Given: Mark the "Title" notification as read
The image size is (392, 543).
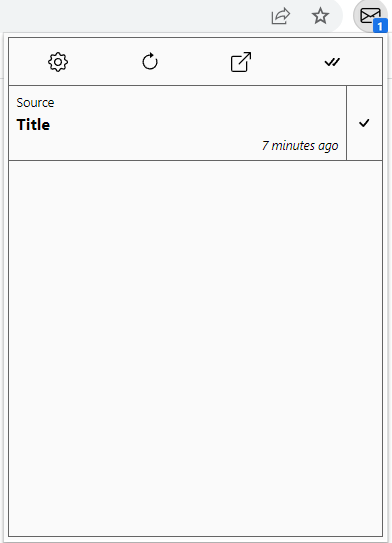Looking at the screenshot, I should pyautogui.click(x=364, y=123).
